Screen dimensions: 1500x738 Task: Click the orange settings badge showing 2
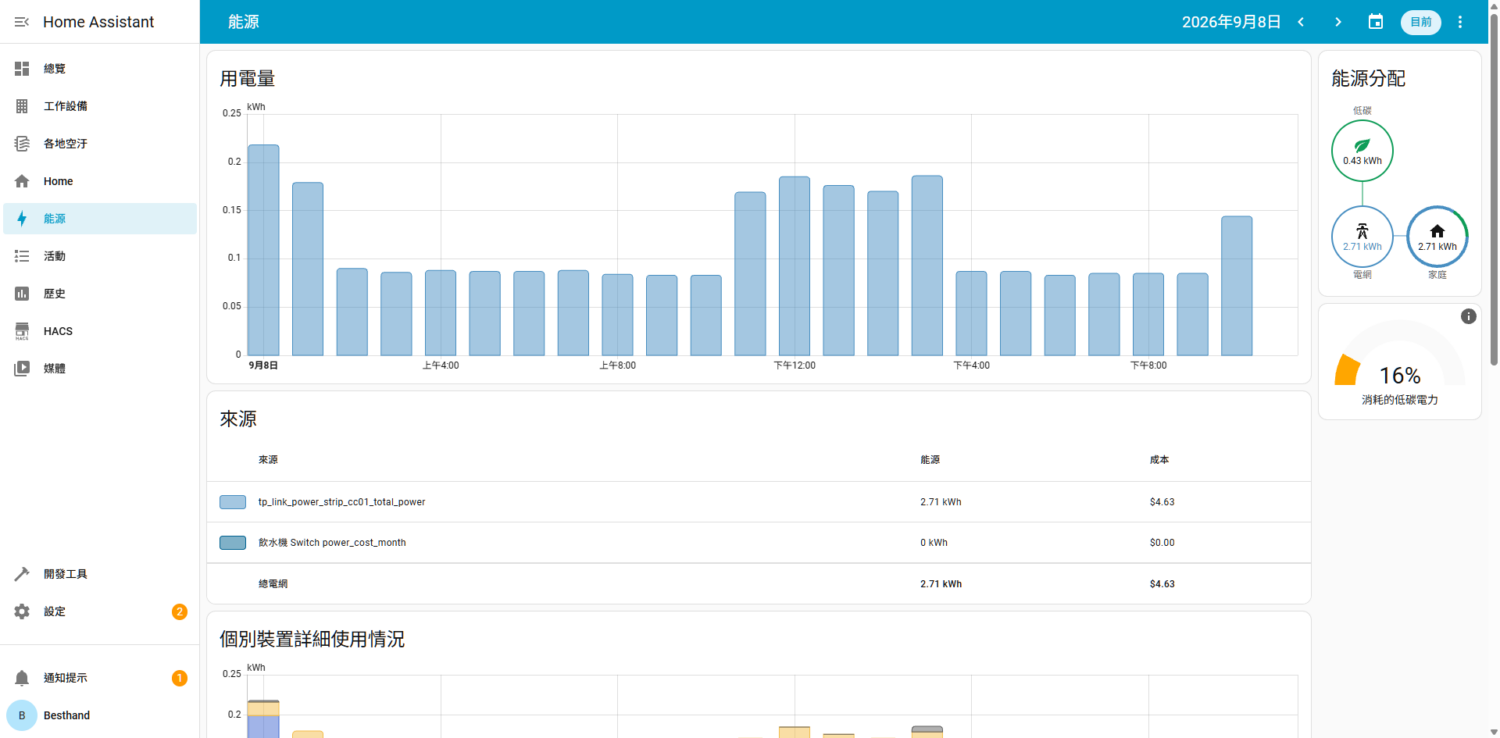pyautogui.click(x=180, y=612)
